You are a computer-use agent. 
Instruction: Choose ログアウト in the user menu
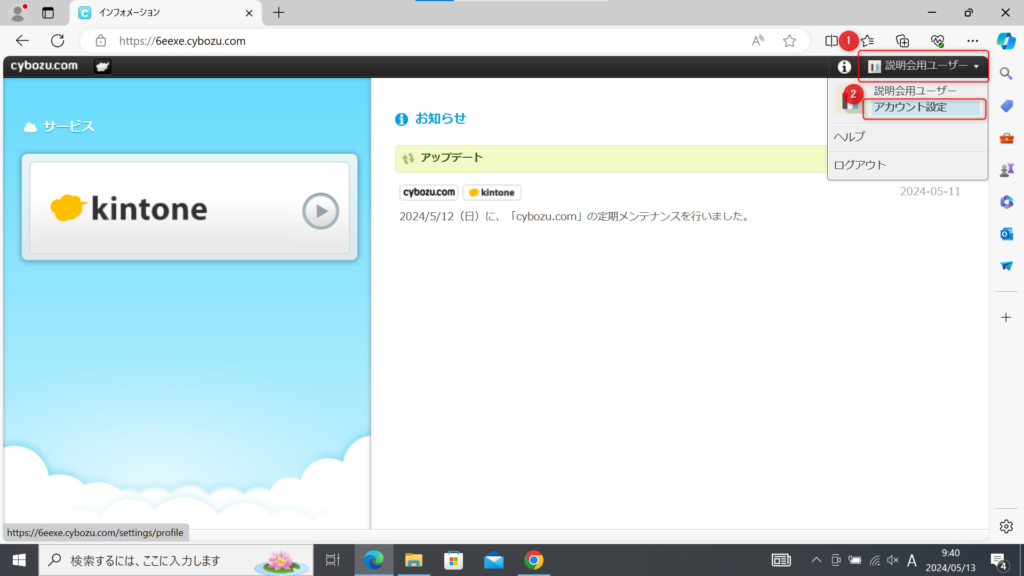click(x=859, y=165)
